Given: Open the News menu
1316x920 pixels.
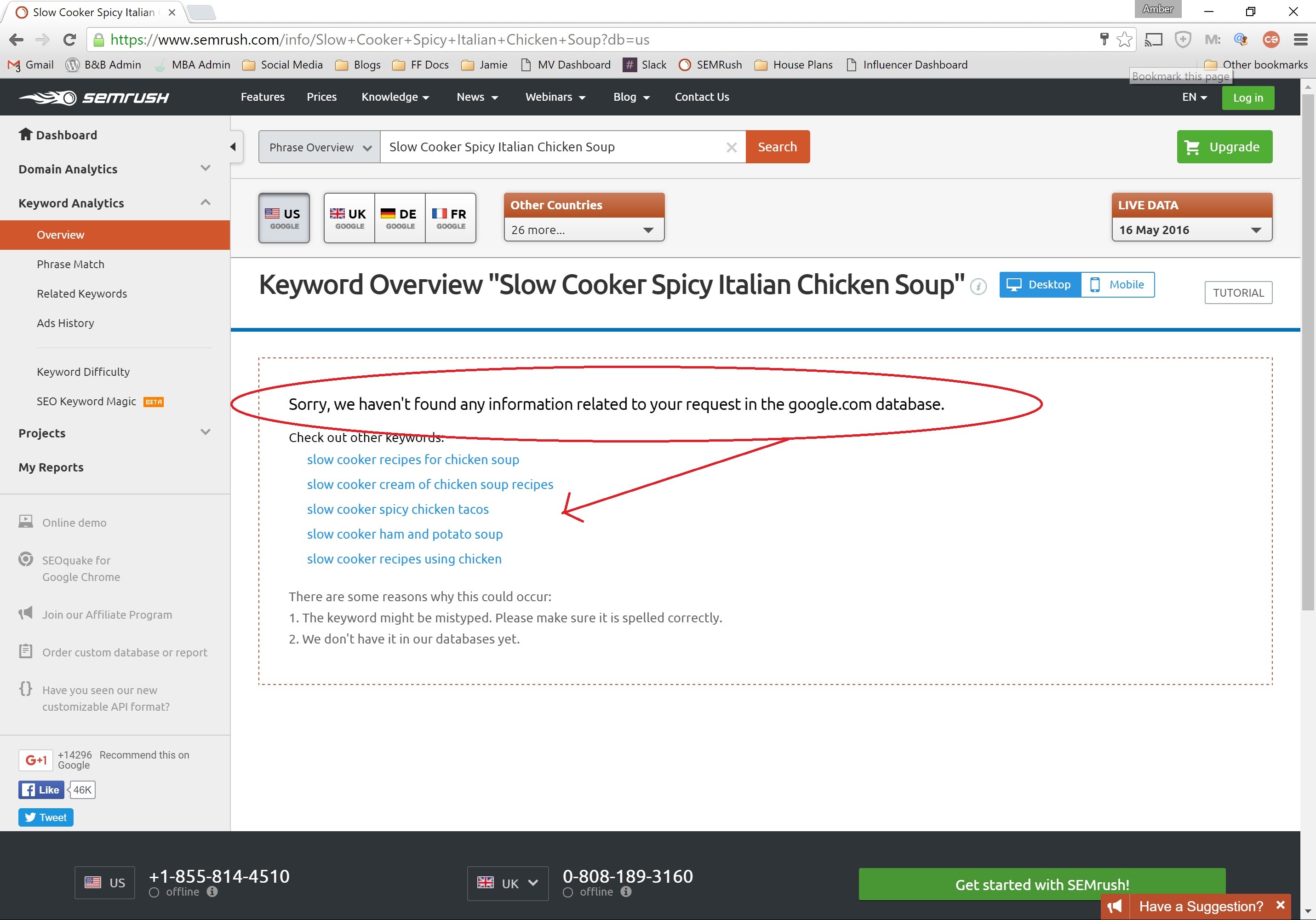Looking at the screenshot, I should pyautogui.click(x=477, y=97).
